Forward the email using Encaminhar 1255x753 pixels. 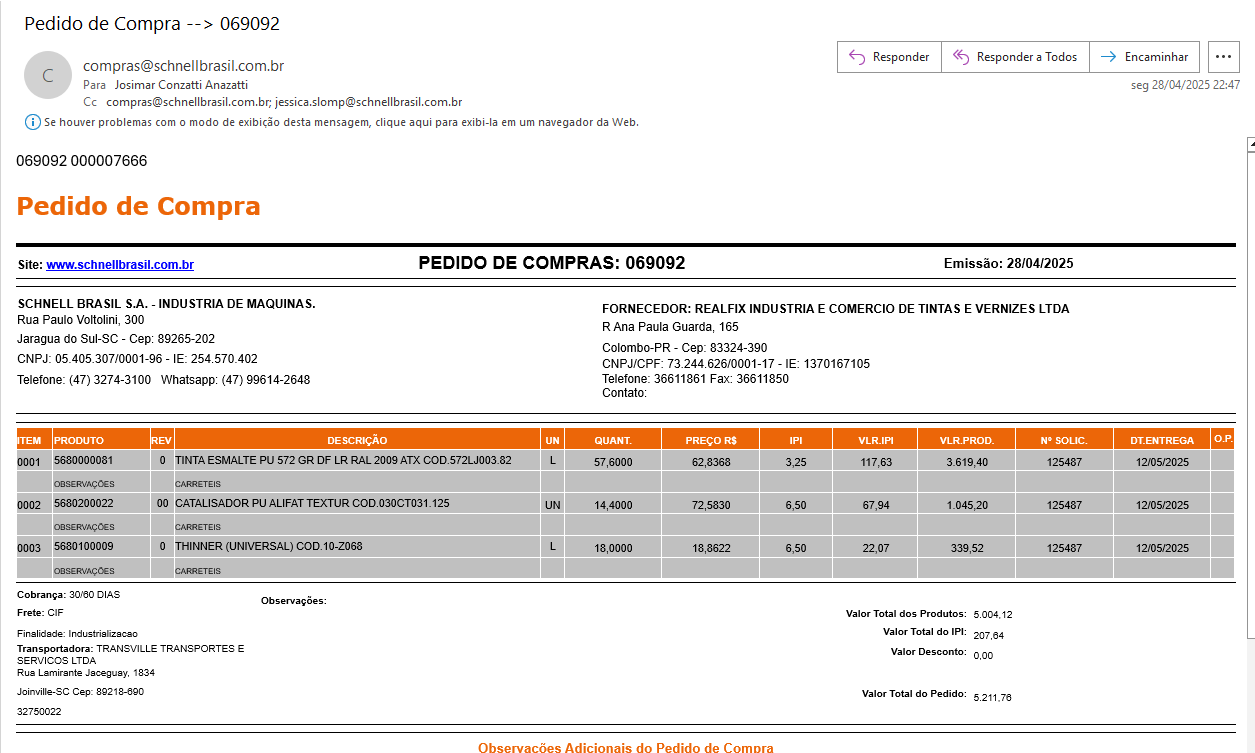pos(1144,57)
